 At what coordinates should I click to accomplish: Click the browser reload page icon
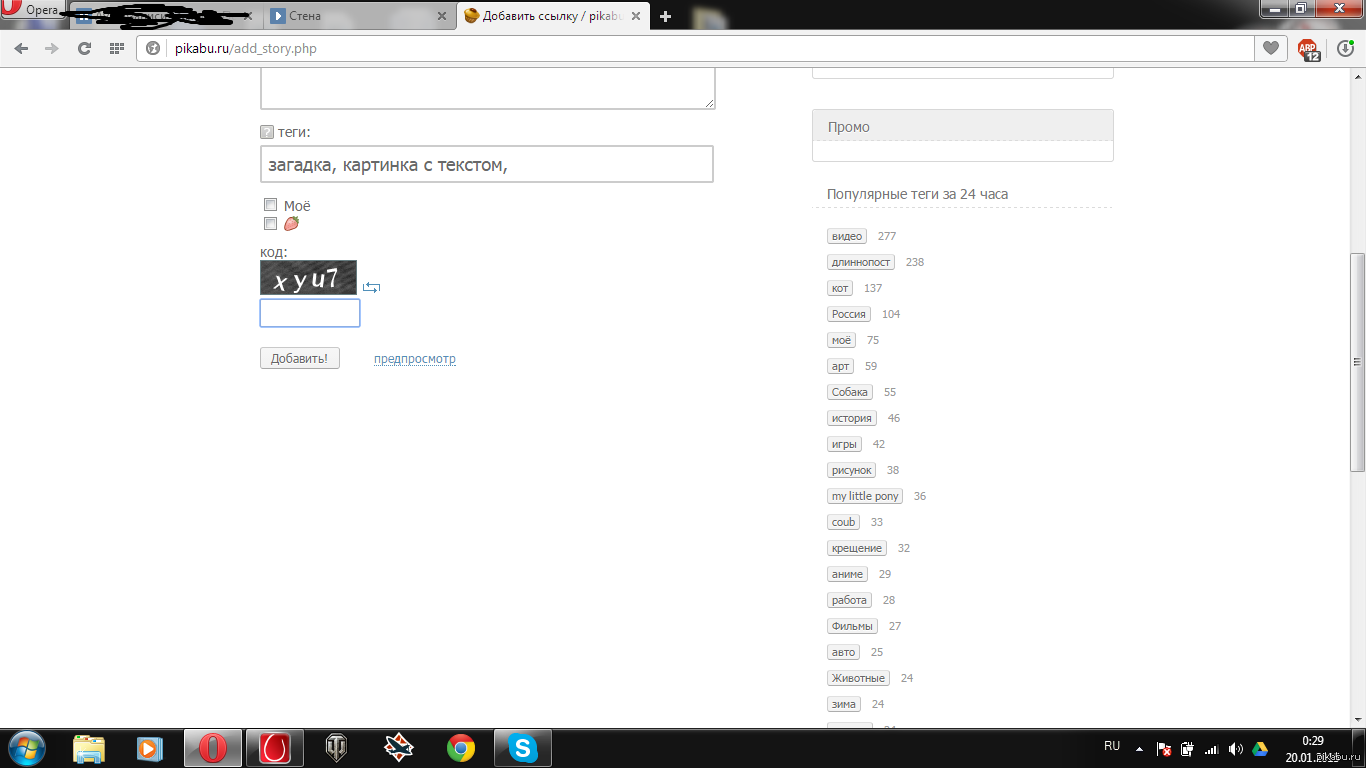tap(85, 48)
